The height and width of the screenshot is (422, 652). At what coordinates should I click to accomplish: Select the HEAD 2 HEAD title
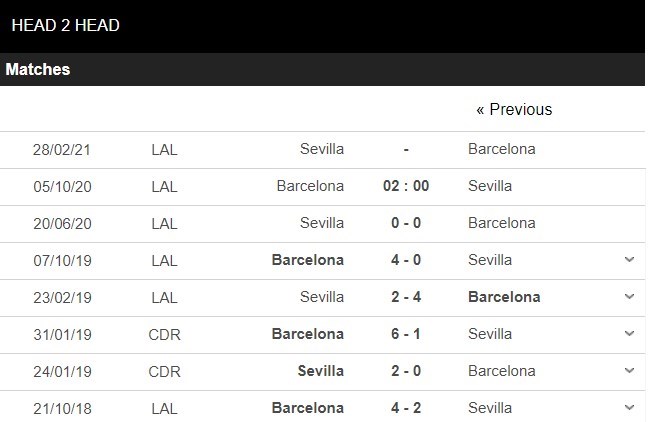pyautogui.click(x=65, y=25)
